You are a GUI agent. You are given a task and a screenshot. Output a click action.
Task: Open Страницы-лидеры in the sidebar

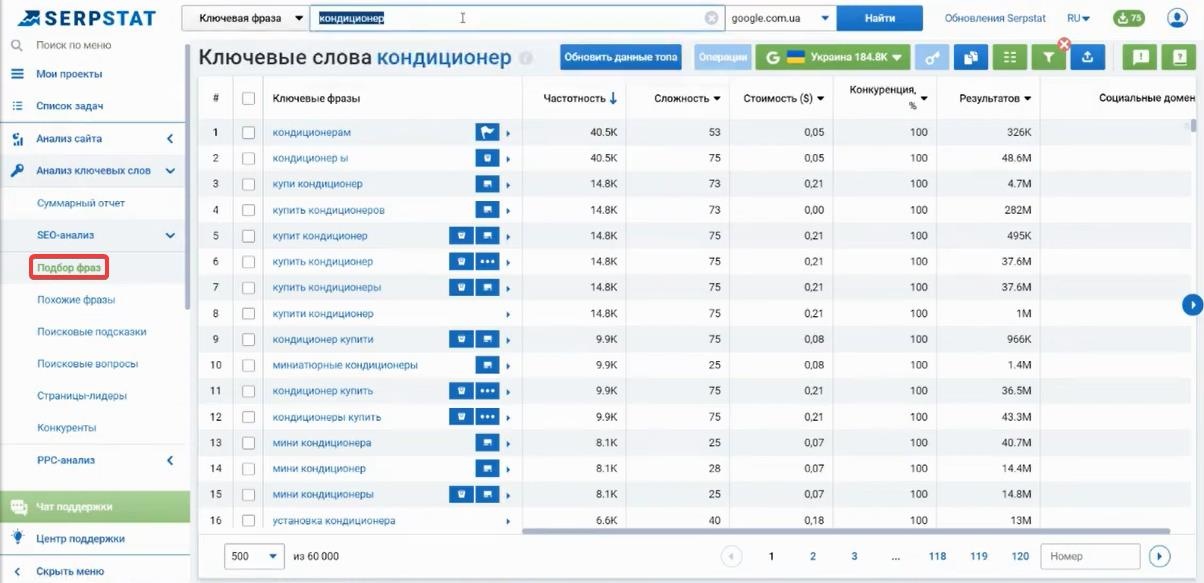(x=82, y=396)
